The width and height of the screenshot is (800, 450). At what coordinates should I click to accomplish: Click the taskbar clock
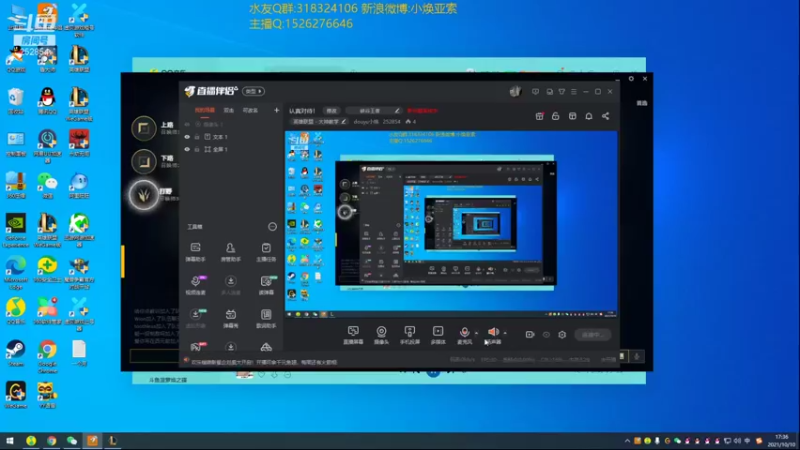(781, 441)
